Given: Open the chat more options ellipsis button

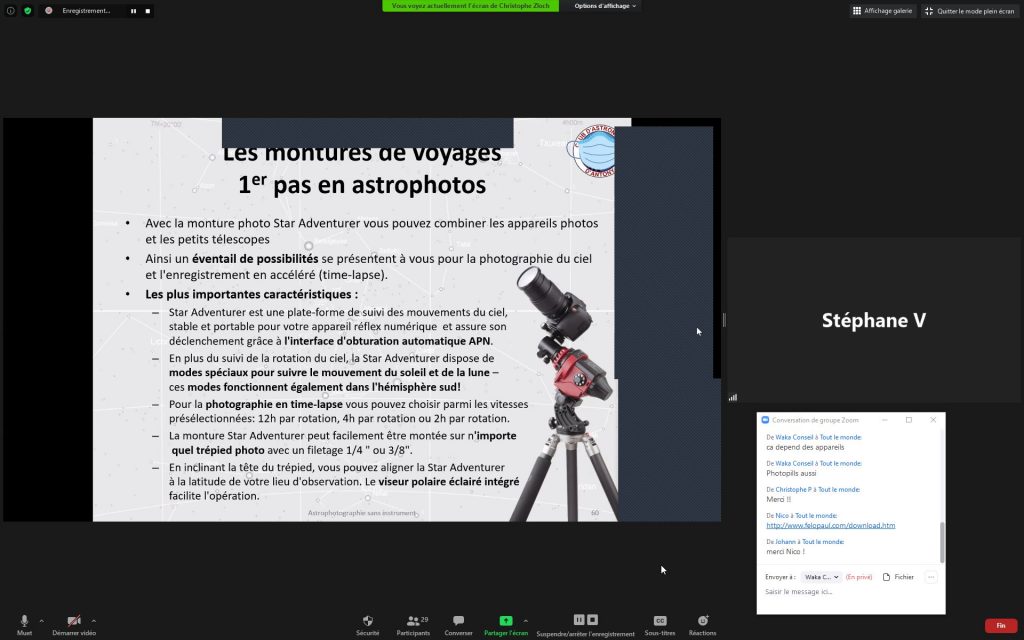Looking at the screenshot, I should (931, 577).
